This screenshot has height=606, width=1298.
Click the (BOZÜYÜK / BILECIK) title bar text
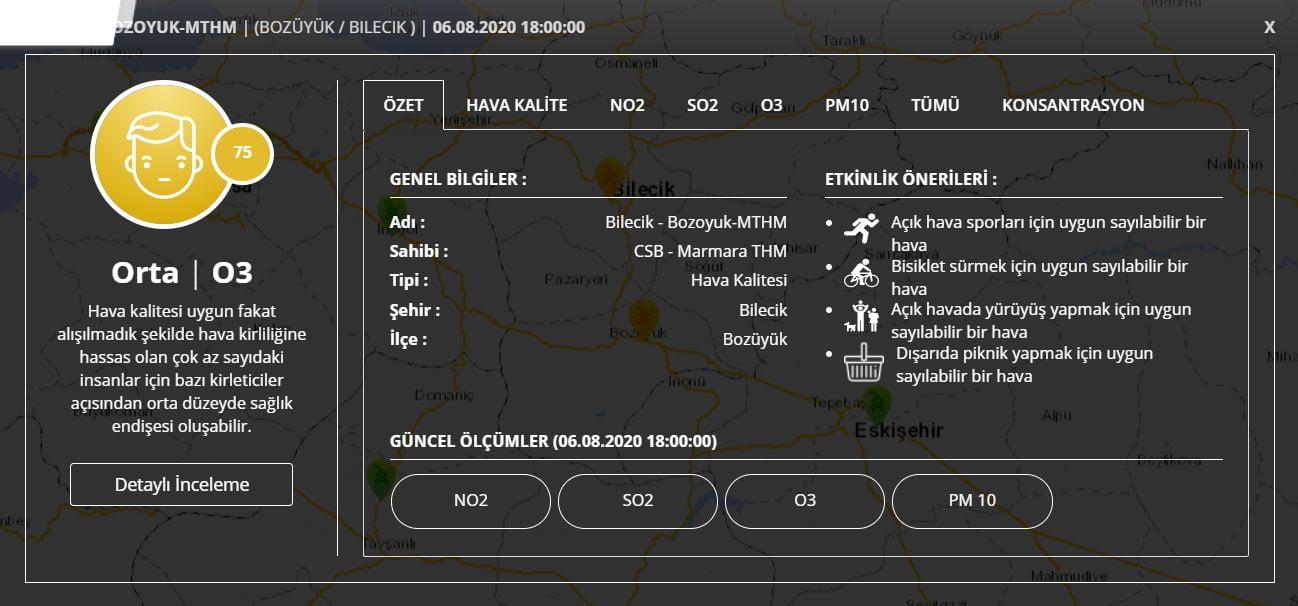click(x=335, y=27)
